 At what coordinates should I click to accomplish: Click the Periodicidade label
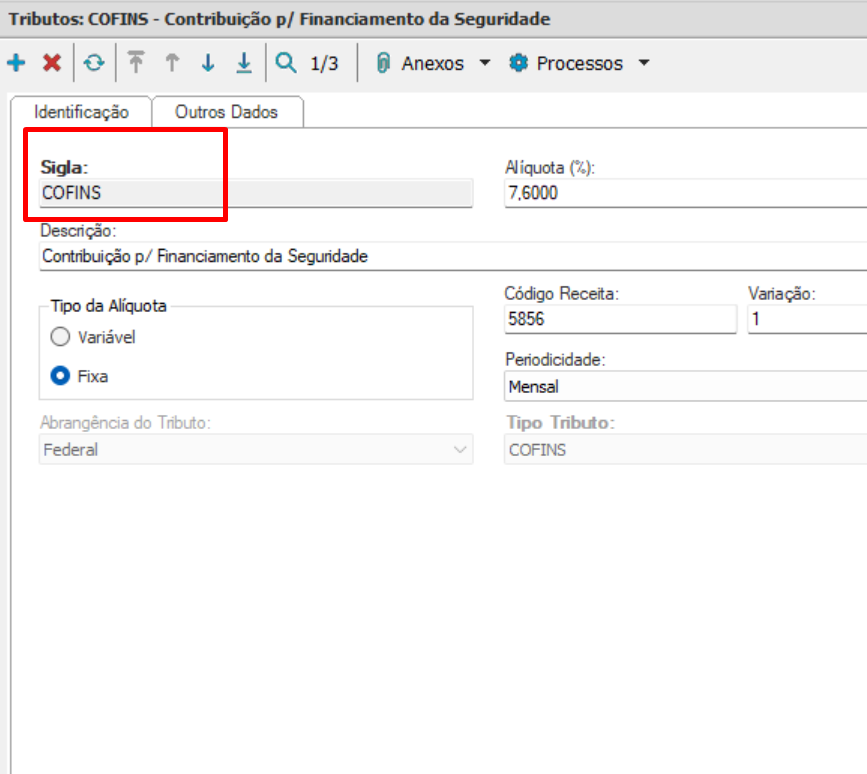click(x=555, y=359)
